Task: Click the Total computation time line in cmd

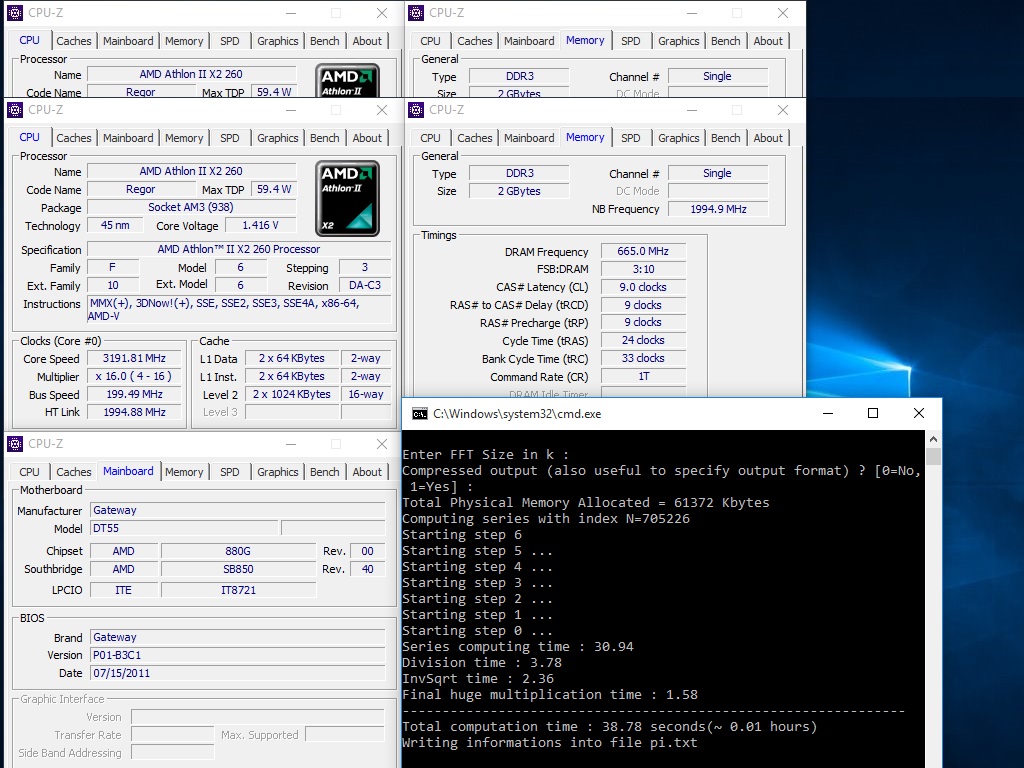Action: click(609, 727)
